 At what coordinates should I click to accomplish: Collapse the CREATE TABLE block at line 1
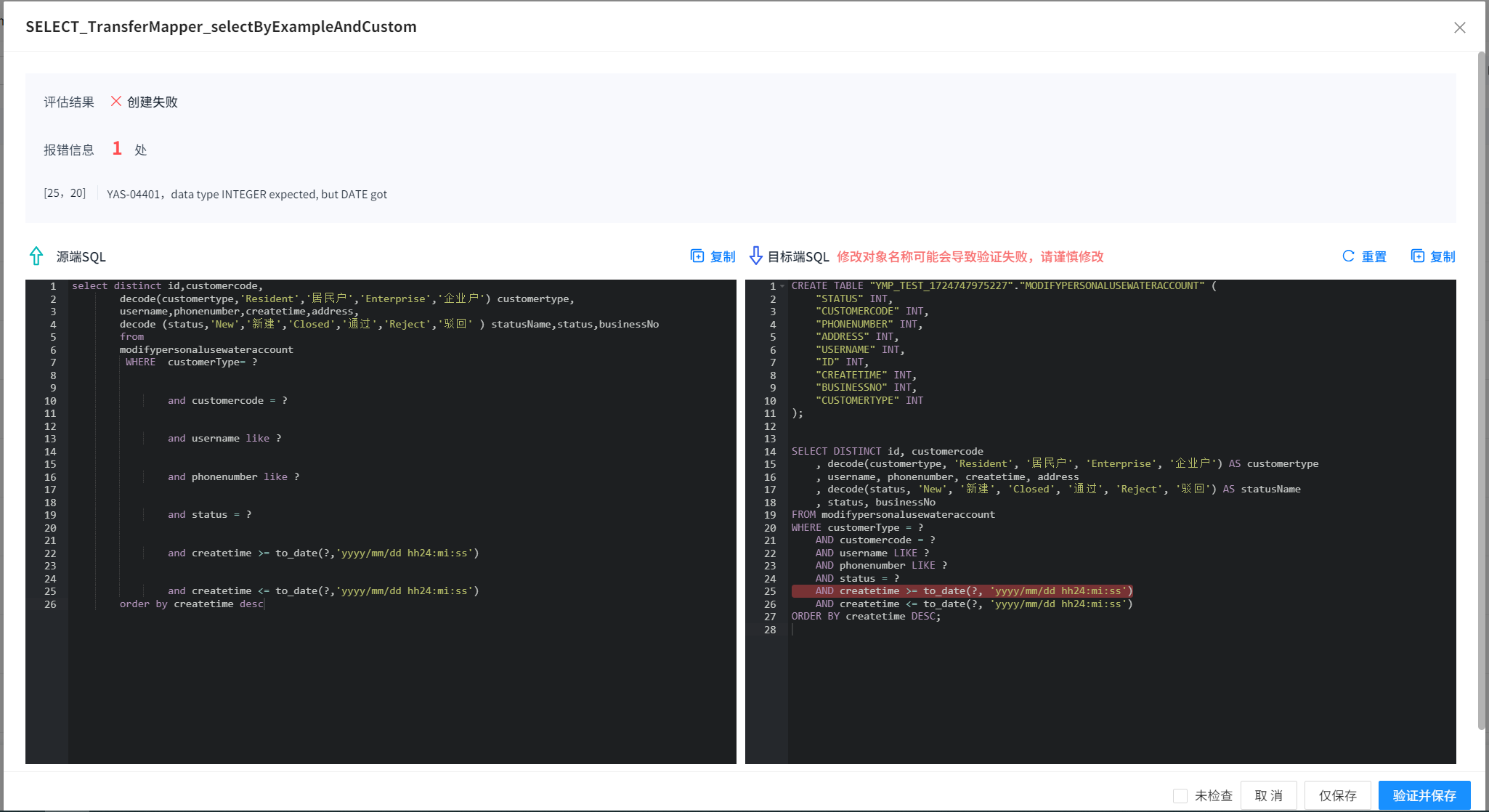[782, 285]
